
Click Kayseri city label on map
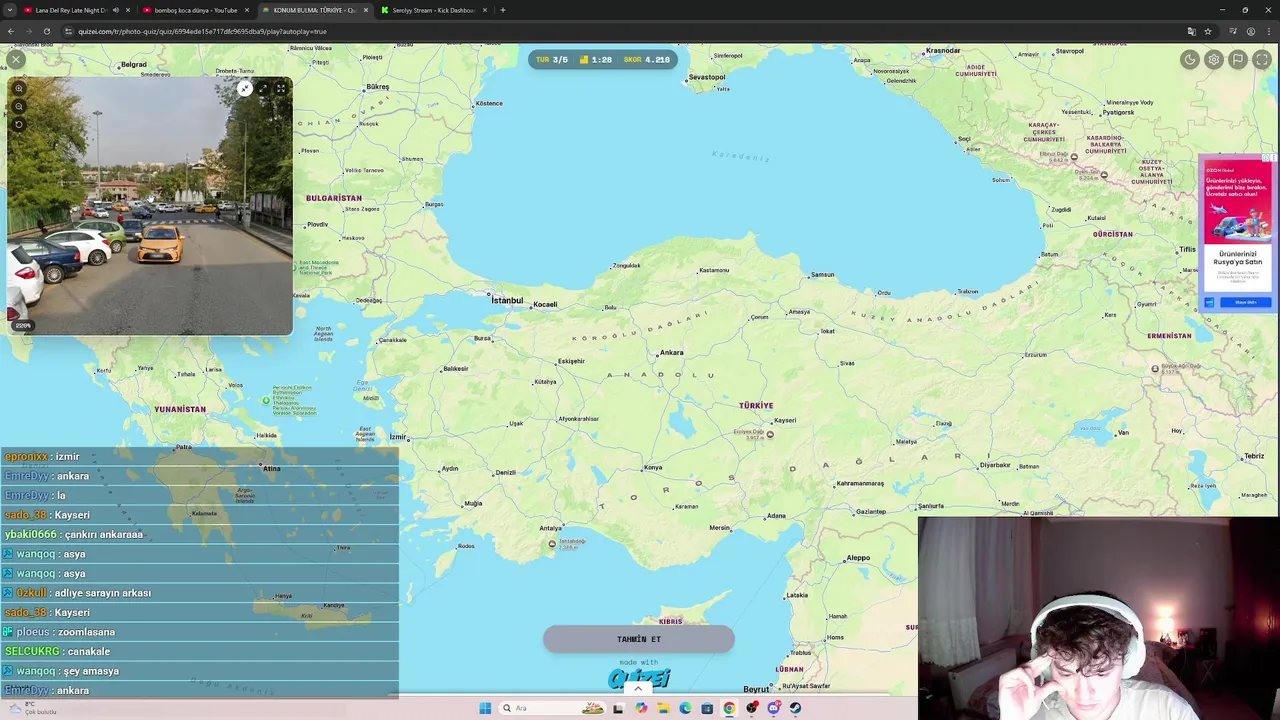point(785,421)
